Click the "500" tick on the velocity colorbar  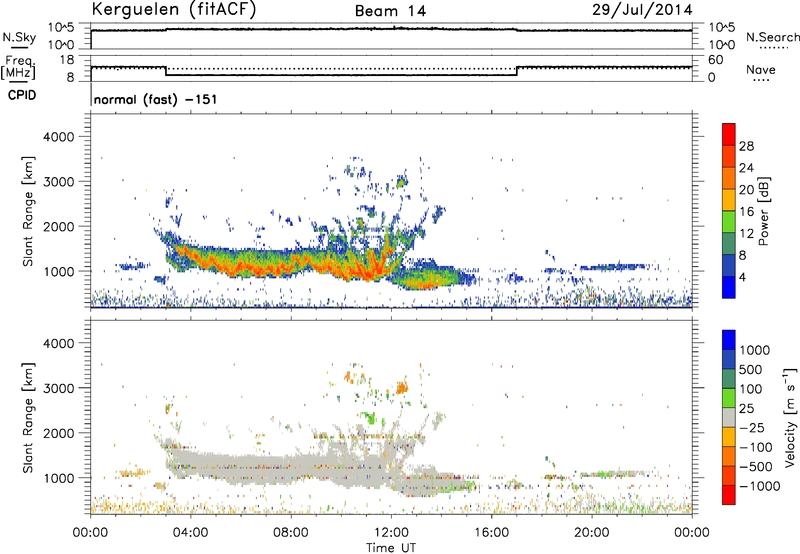point(753,369)
